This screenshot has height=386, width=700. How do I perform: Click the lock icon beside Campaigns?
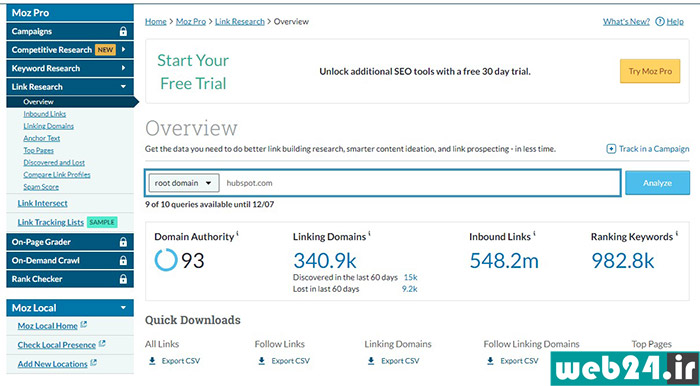tap(123, 32)
